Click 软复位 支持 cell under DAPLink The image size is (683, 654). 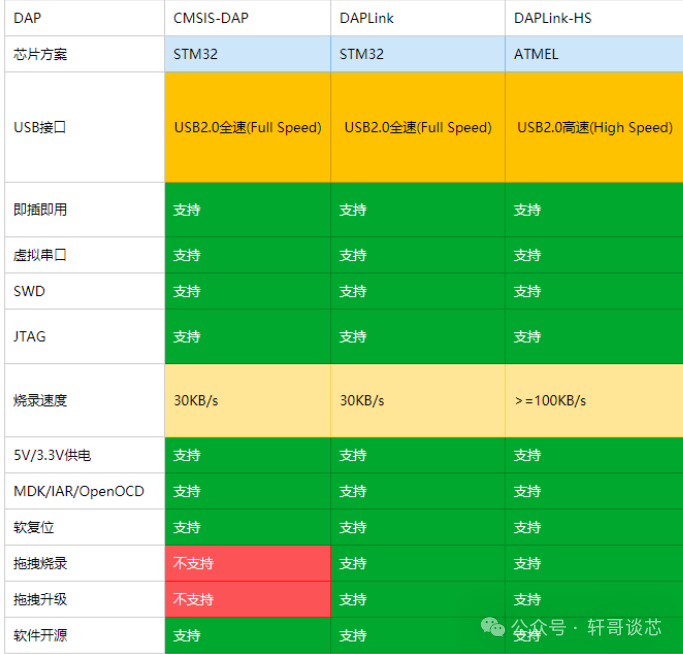coord(418,527)
